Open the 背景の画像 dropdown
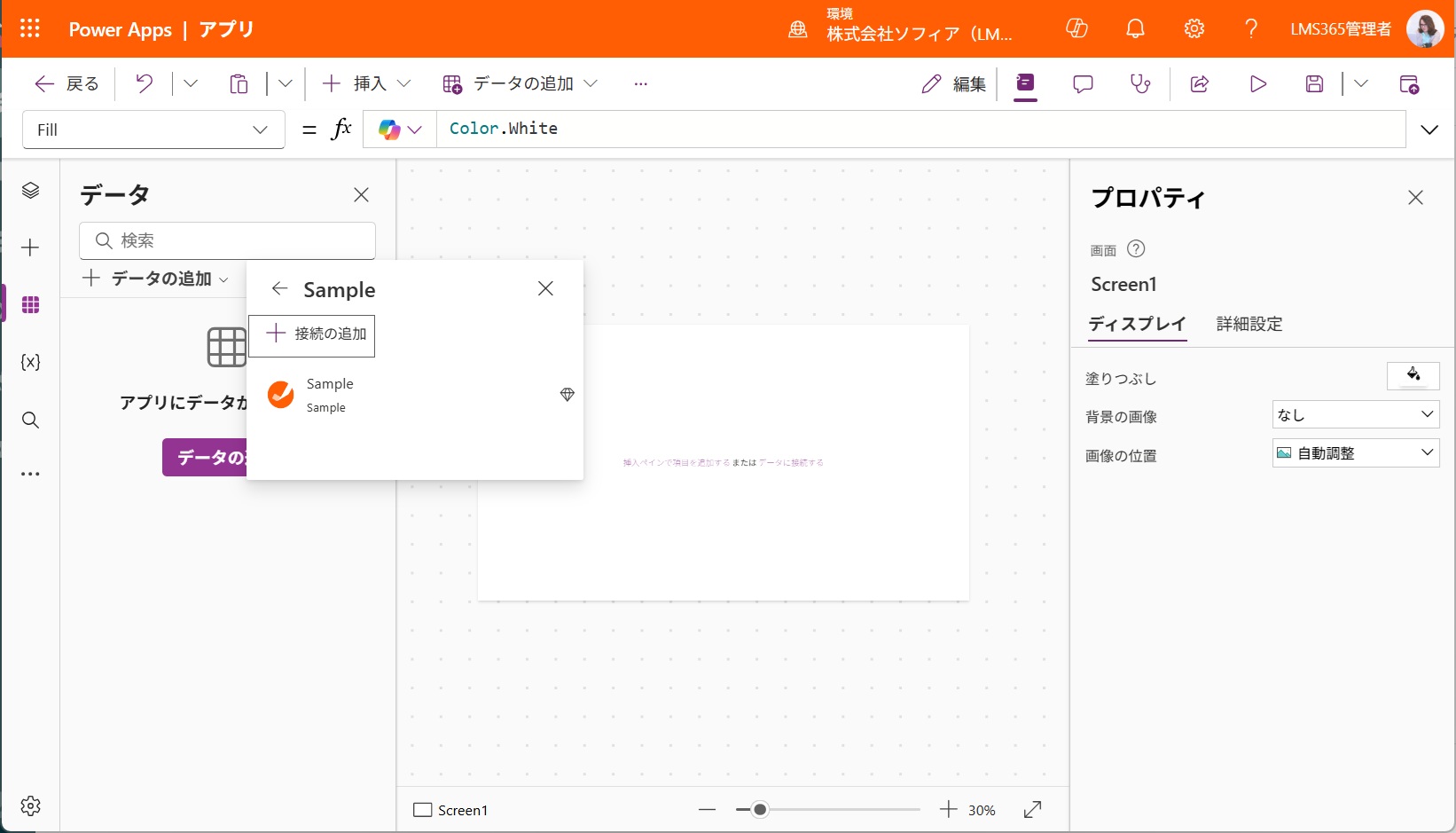Image resolution: width=1456 pixels, height=833 pixels. (x=1356, y=414)
